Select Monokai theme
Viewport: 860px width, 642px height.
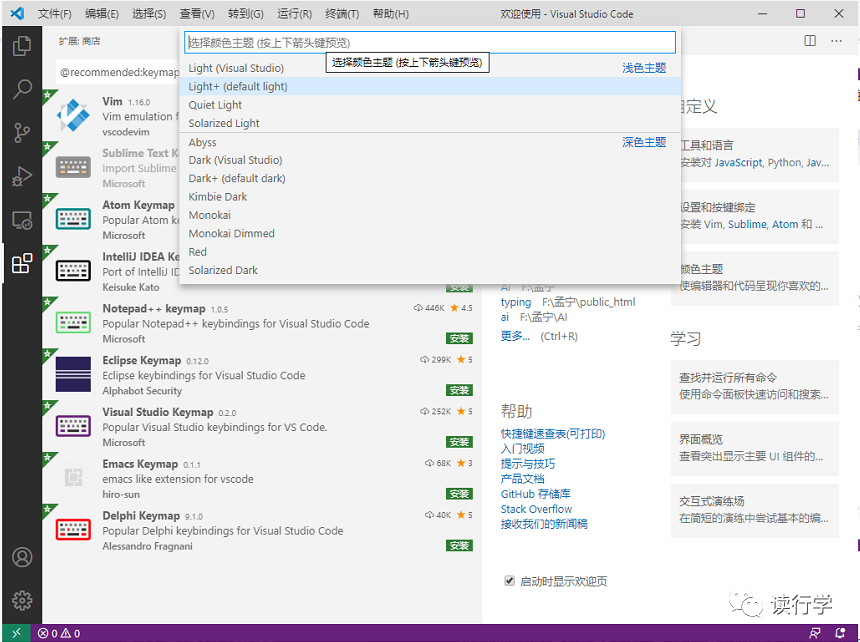click(x=430, y=215)
